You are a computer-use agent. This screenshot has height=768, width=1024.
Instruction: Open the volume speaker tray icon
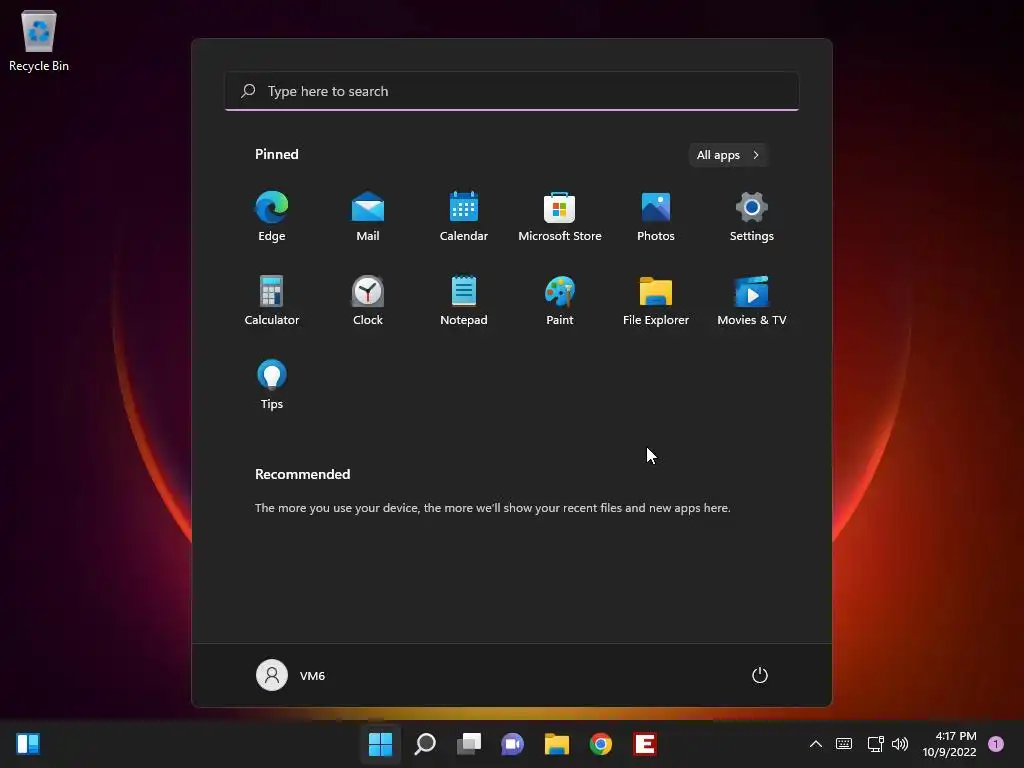pos(900,744)
